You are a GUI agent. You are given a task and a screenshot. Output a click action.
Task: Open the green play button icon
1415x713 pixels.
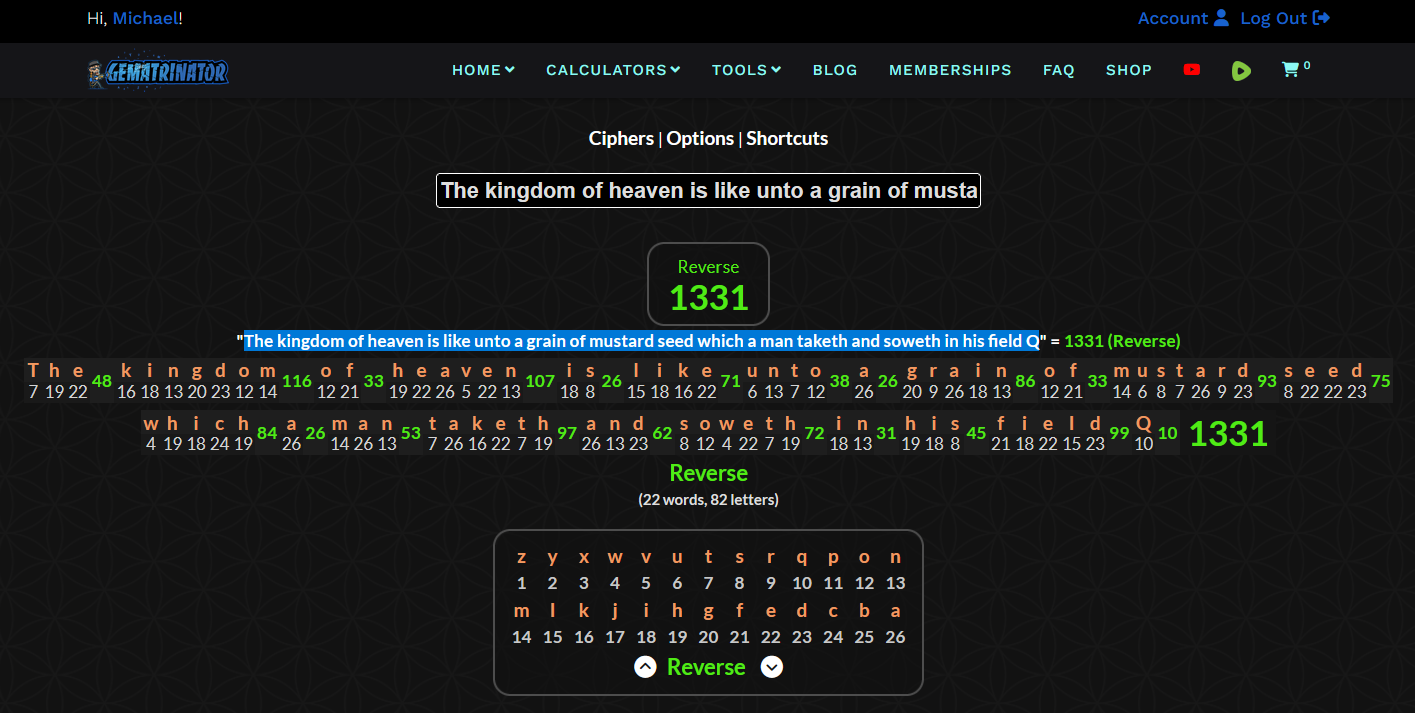click(1241, 71)
